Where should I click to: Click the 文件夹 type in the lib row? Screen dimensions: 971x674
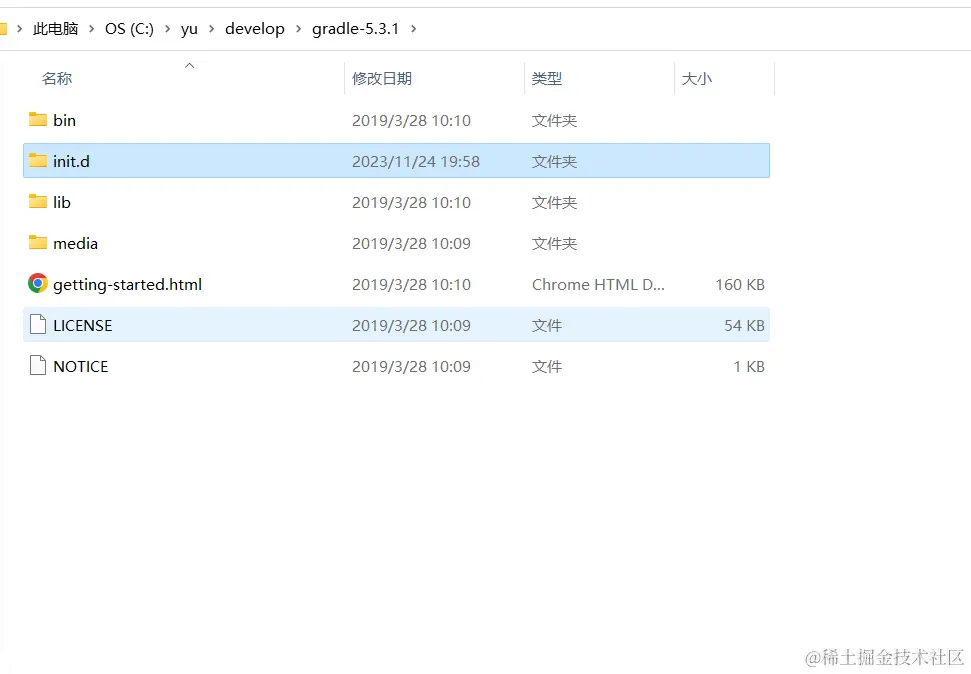(554, 202)
